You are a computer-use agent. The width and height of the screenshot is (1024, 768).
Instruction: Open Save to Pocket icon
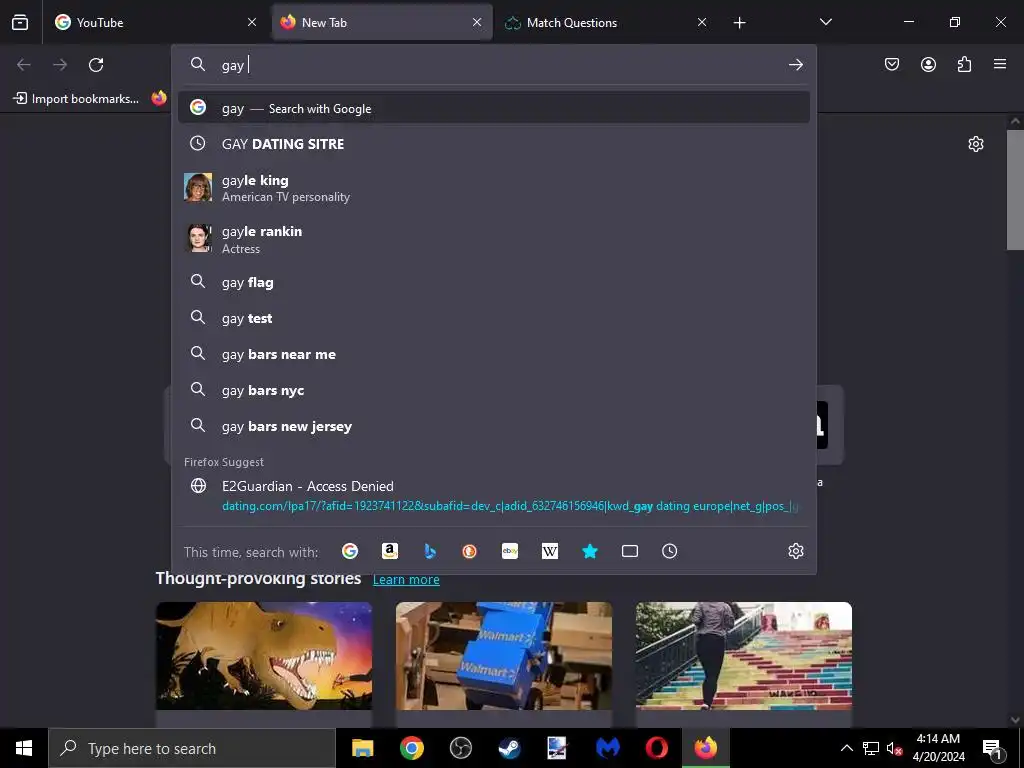[x=891, y=64]
